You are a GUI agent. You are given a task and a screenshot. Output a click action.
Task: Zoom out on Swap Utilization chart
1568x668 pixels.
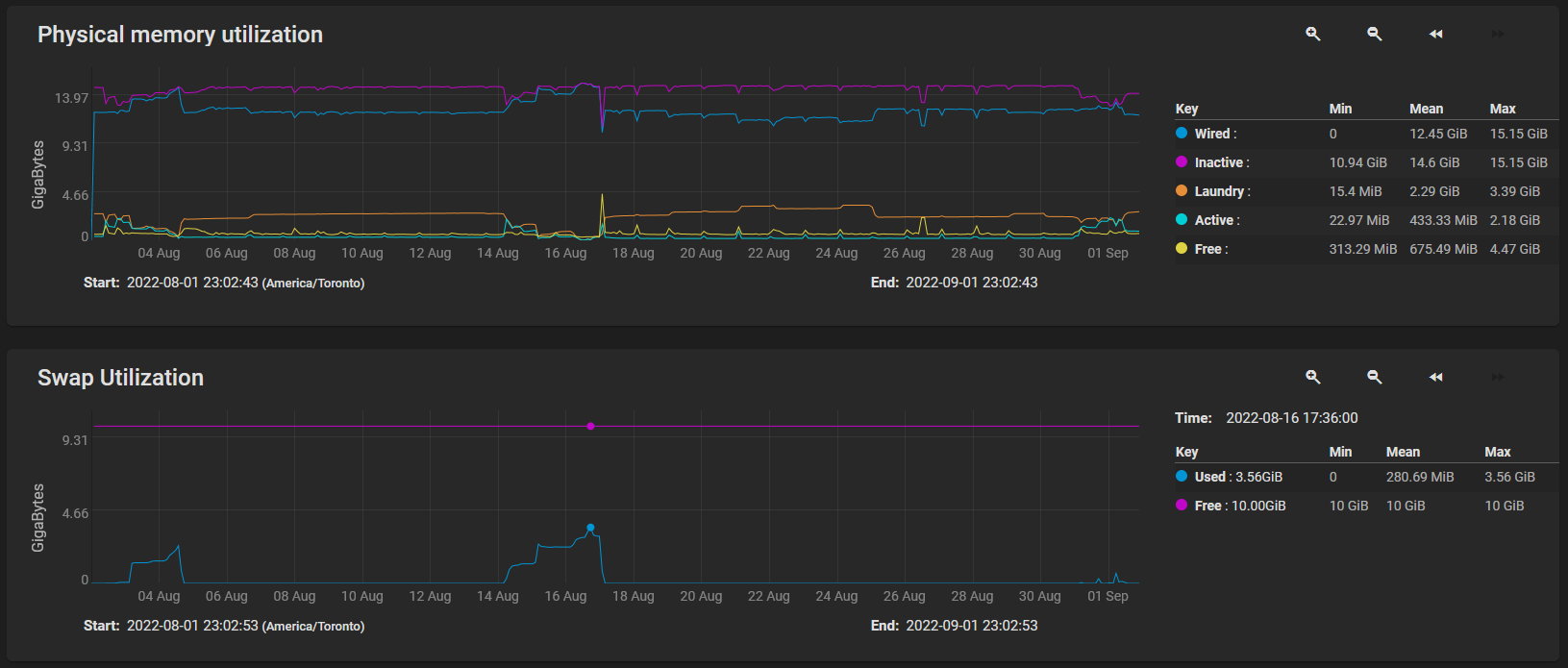1374,377
